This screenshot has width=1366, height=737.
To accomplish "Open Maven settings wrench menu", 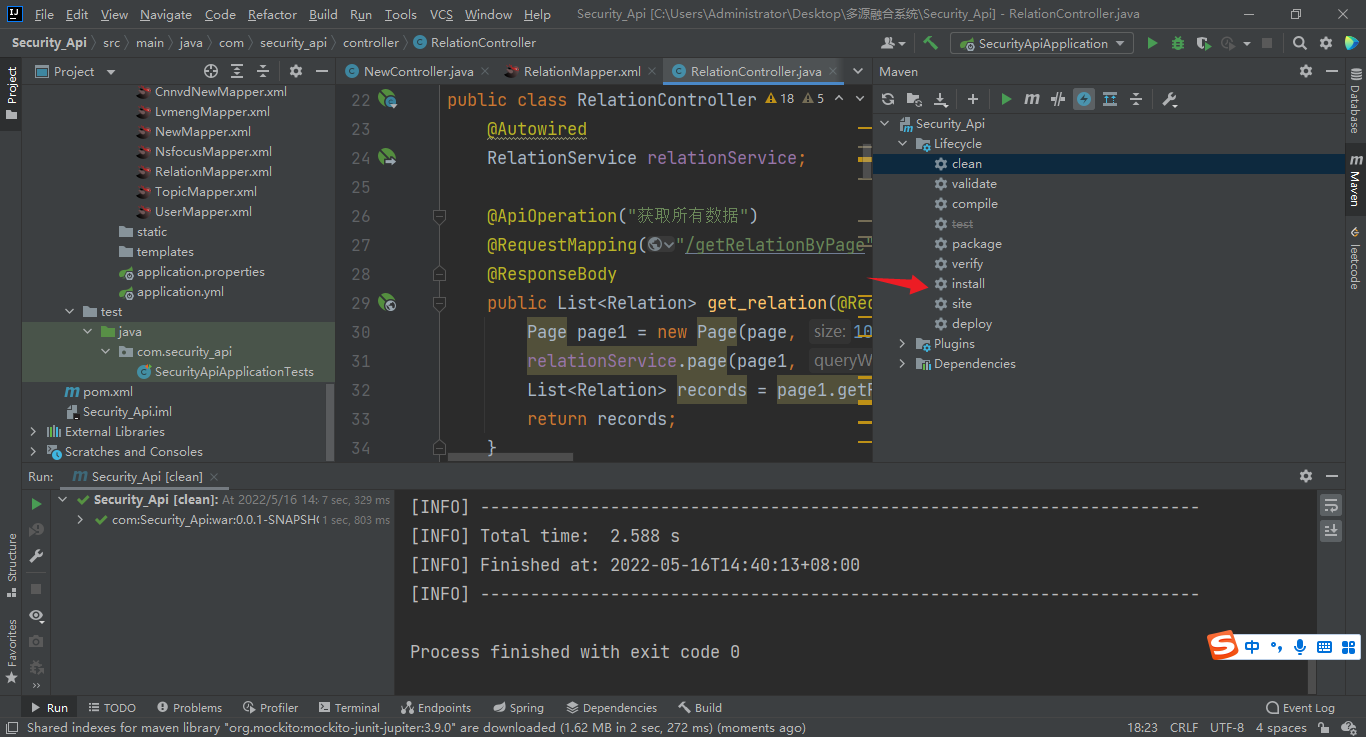I will pyautogui.click(x=1169, y=99).
